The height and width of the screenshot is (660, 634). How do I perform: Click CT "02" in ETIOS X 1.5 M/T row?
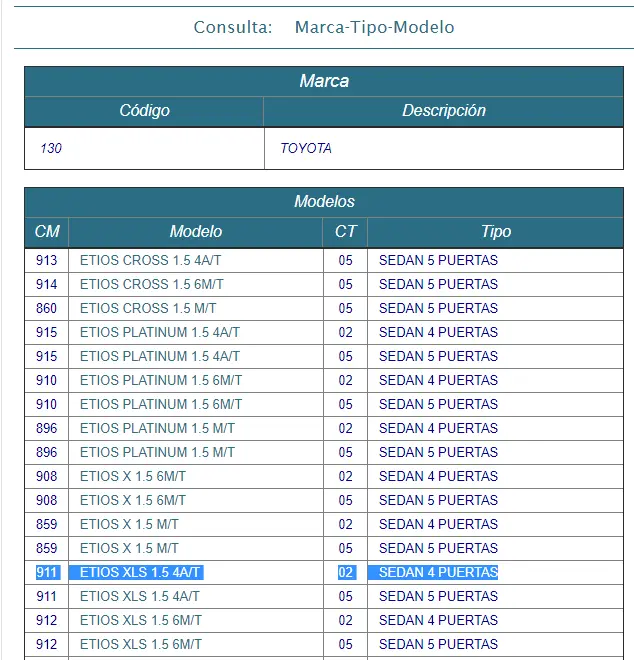click(x=345, y=524)
